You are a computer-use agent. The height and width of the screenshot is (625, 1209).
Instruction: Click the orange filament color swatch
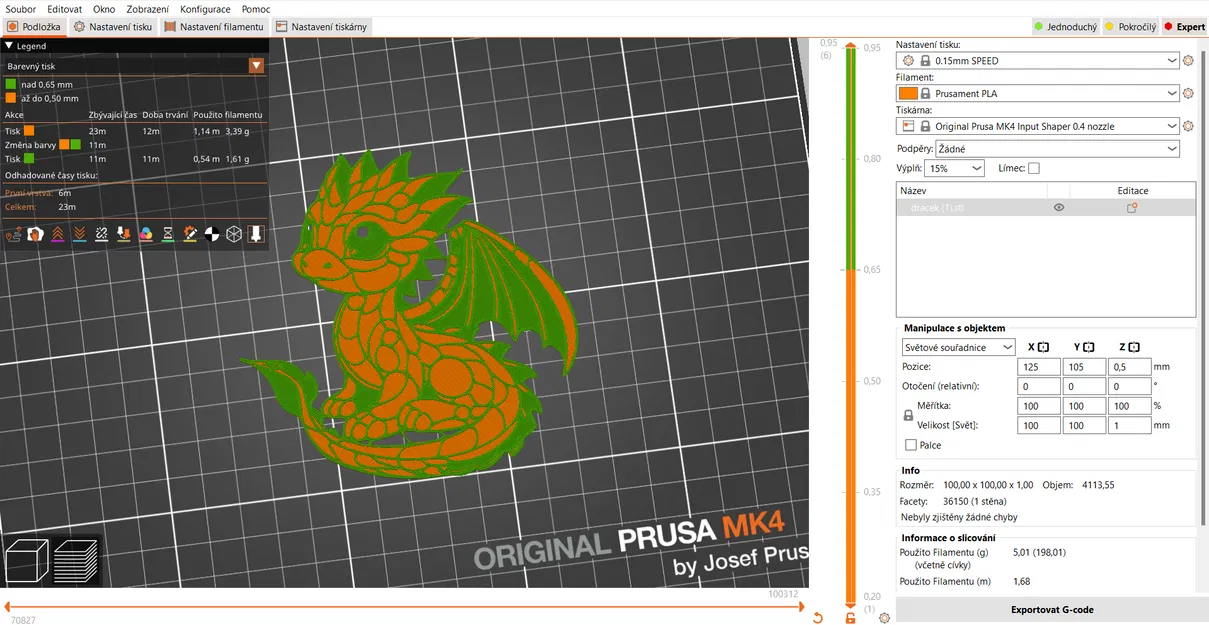908,94
